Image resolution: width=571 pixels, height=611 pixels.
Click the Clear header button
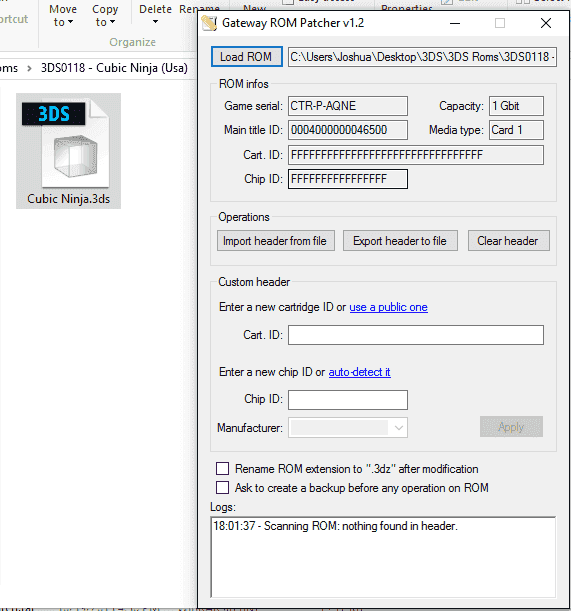(x=509, y=241)
